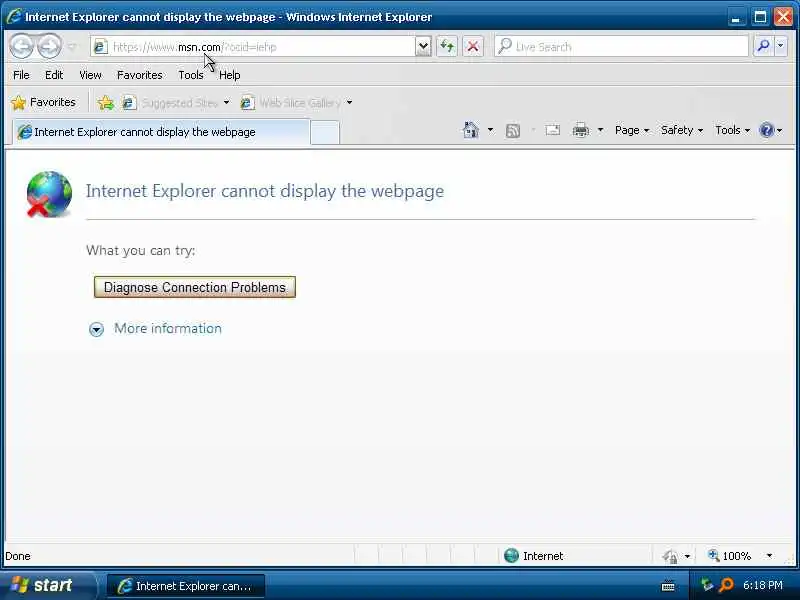Screen dimensions: 800x600
Task: Click the Forward navigation arrow button
Action: click(49, 46)
